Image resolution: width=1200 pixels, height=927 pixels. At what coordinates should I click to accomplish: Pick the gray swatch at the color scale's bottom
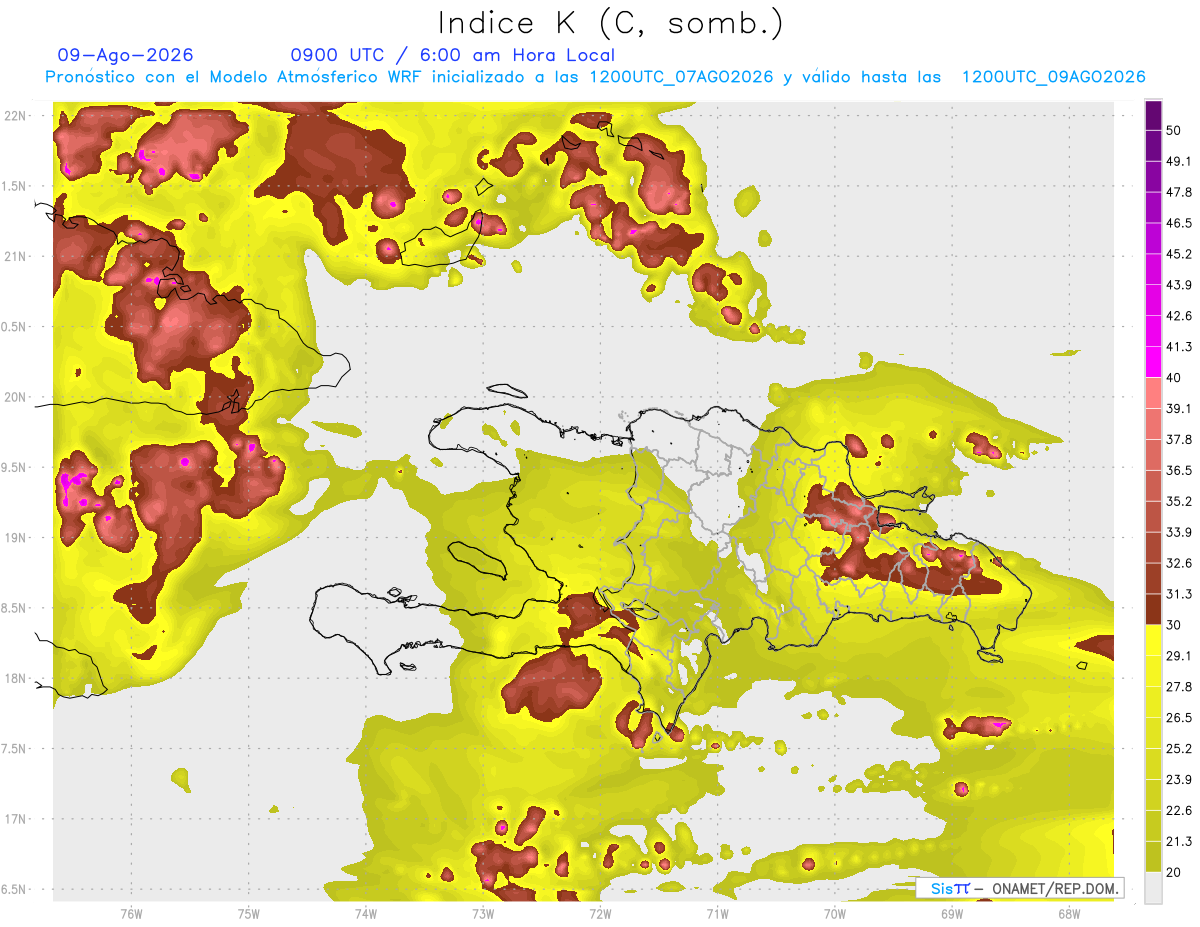pyautogui.click(x=1153, y=887)
